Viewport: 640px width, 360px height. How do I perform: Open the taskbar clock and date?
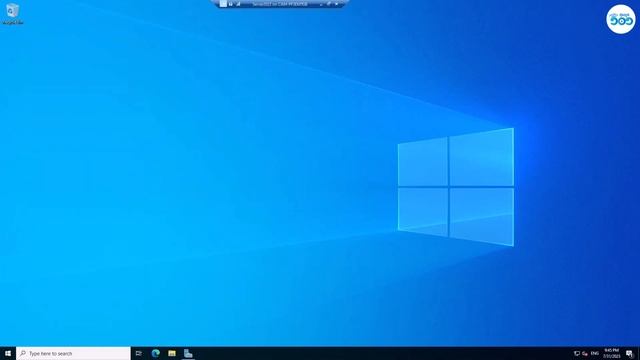click(x=611, y=353)
